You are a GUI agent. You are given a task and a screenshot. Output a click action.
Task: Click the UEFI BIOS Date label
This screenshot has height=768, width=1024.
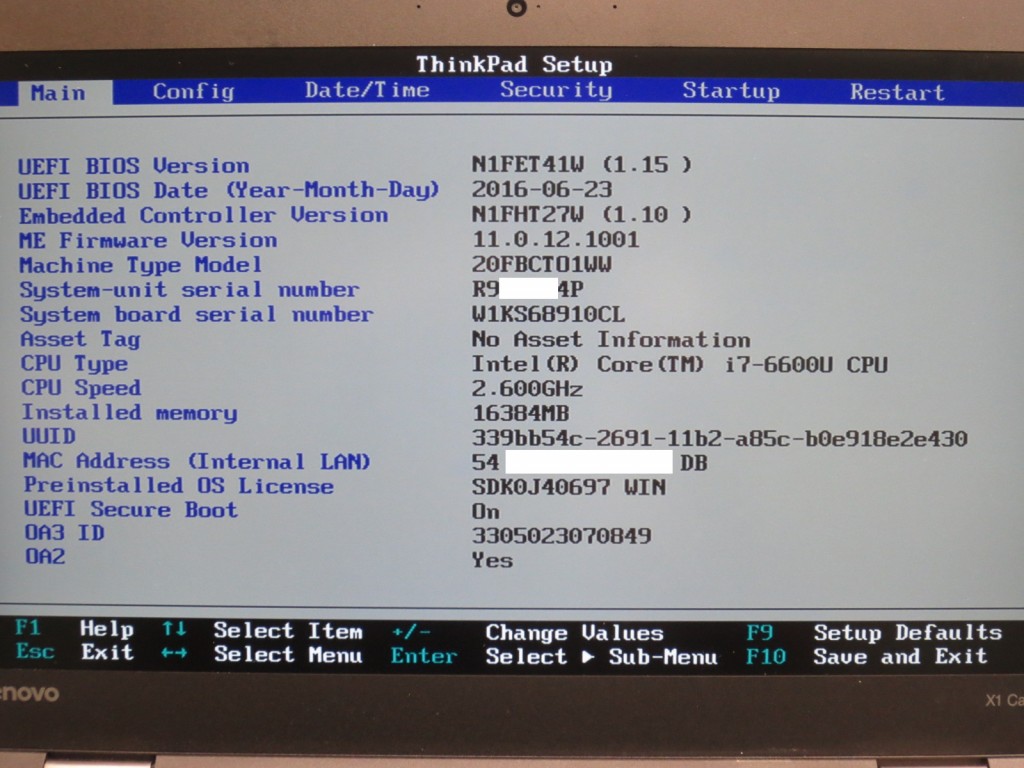pos(229,190)
